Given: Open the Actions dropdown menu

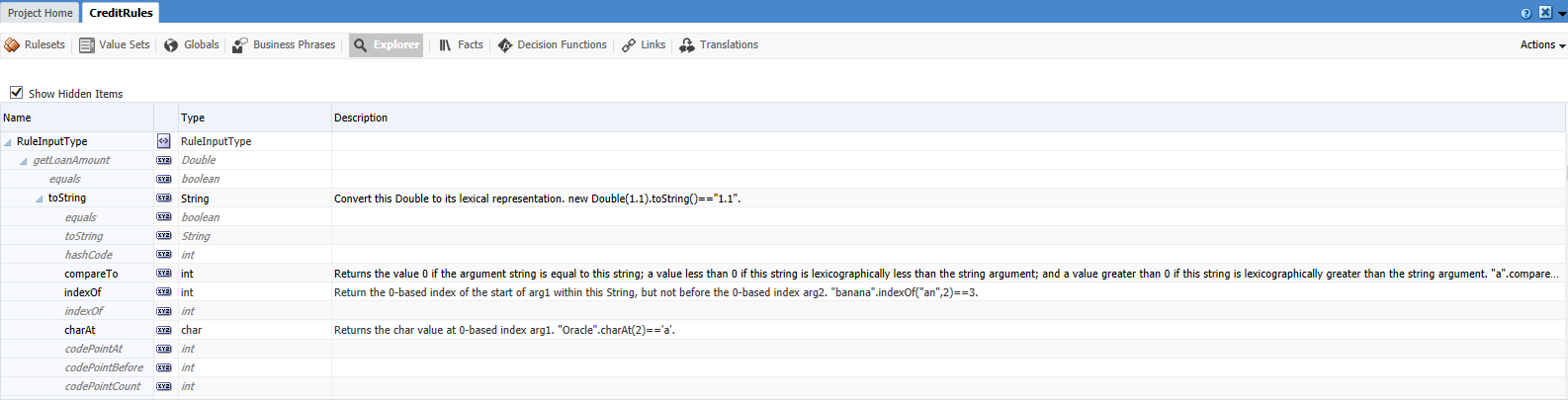Looking at the screenshot, I should 1542,45.
